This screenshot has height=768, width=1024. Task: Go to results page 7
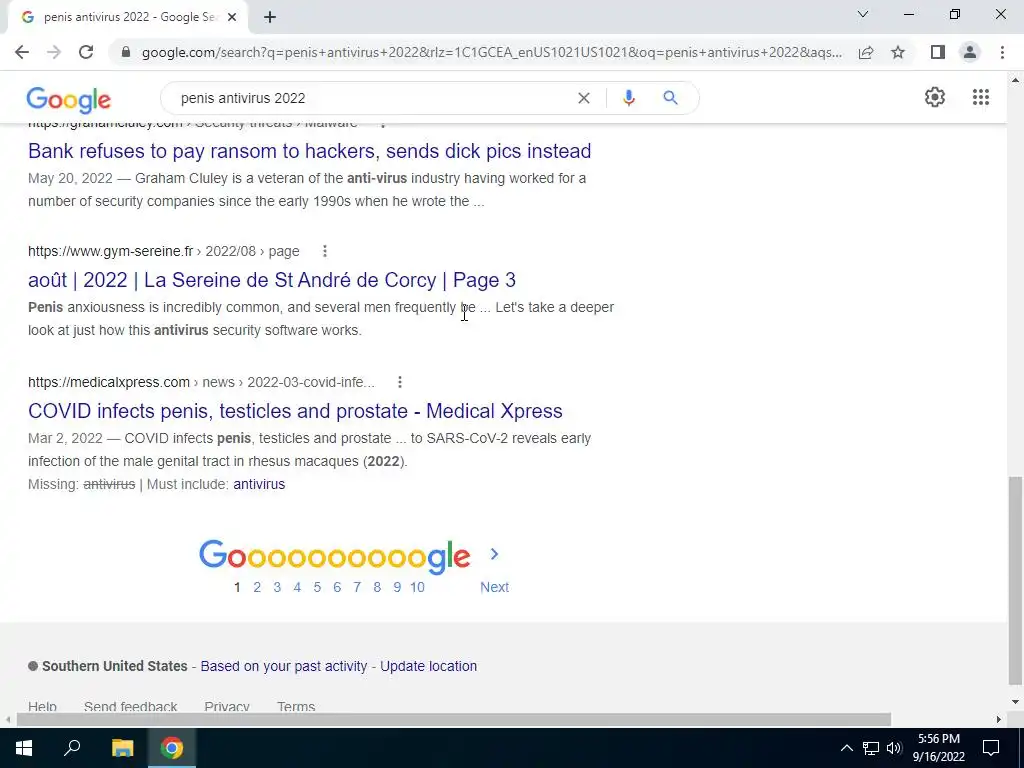(x=357, y=587)
